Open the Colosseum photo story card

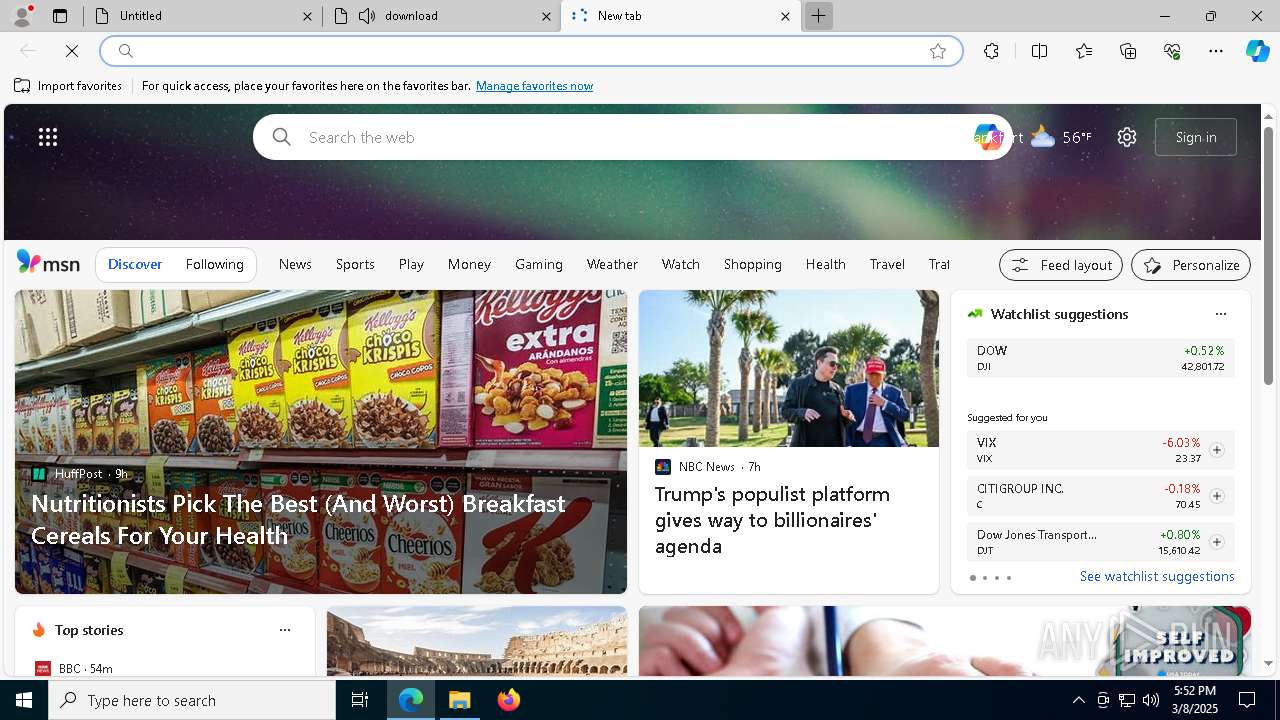[477, 641]
